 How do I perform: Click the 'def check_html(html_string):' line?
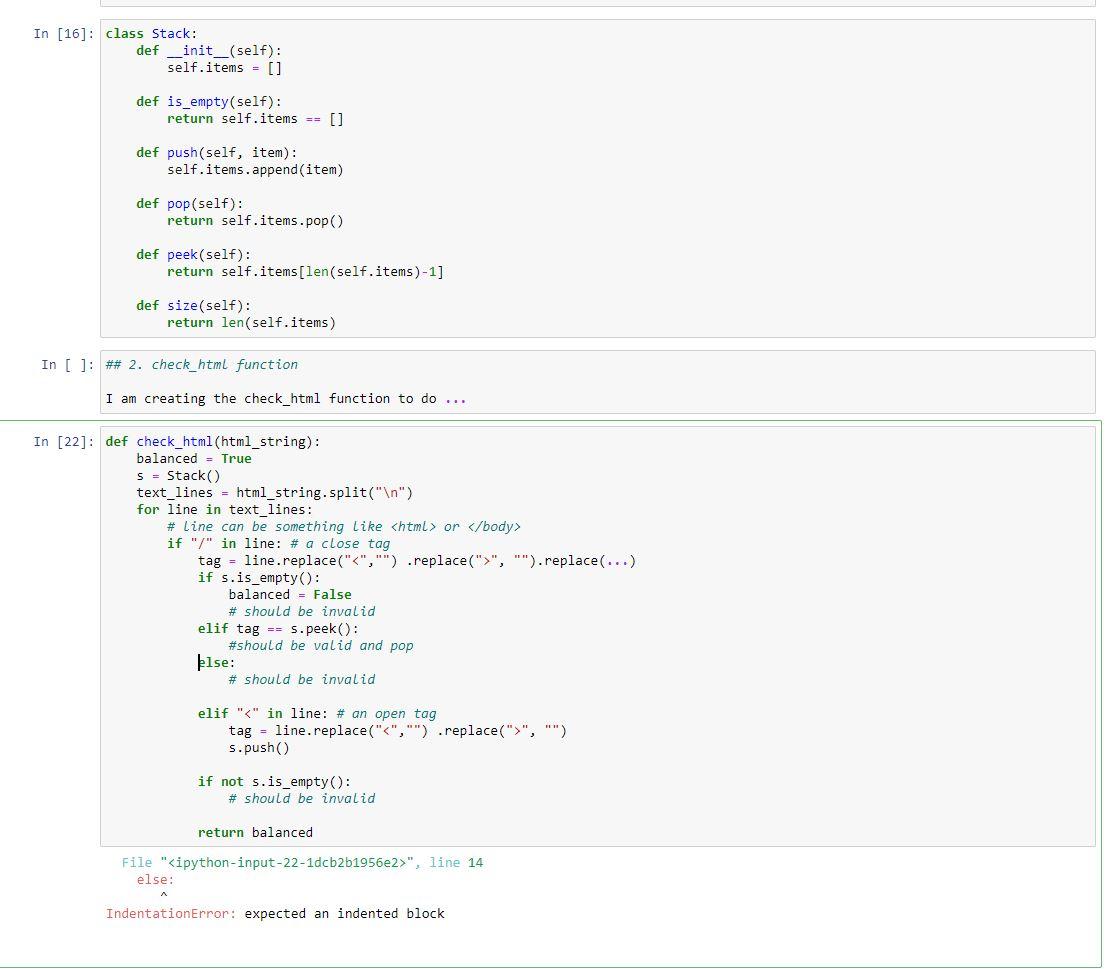(213, 441)
